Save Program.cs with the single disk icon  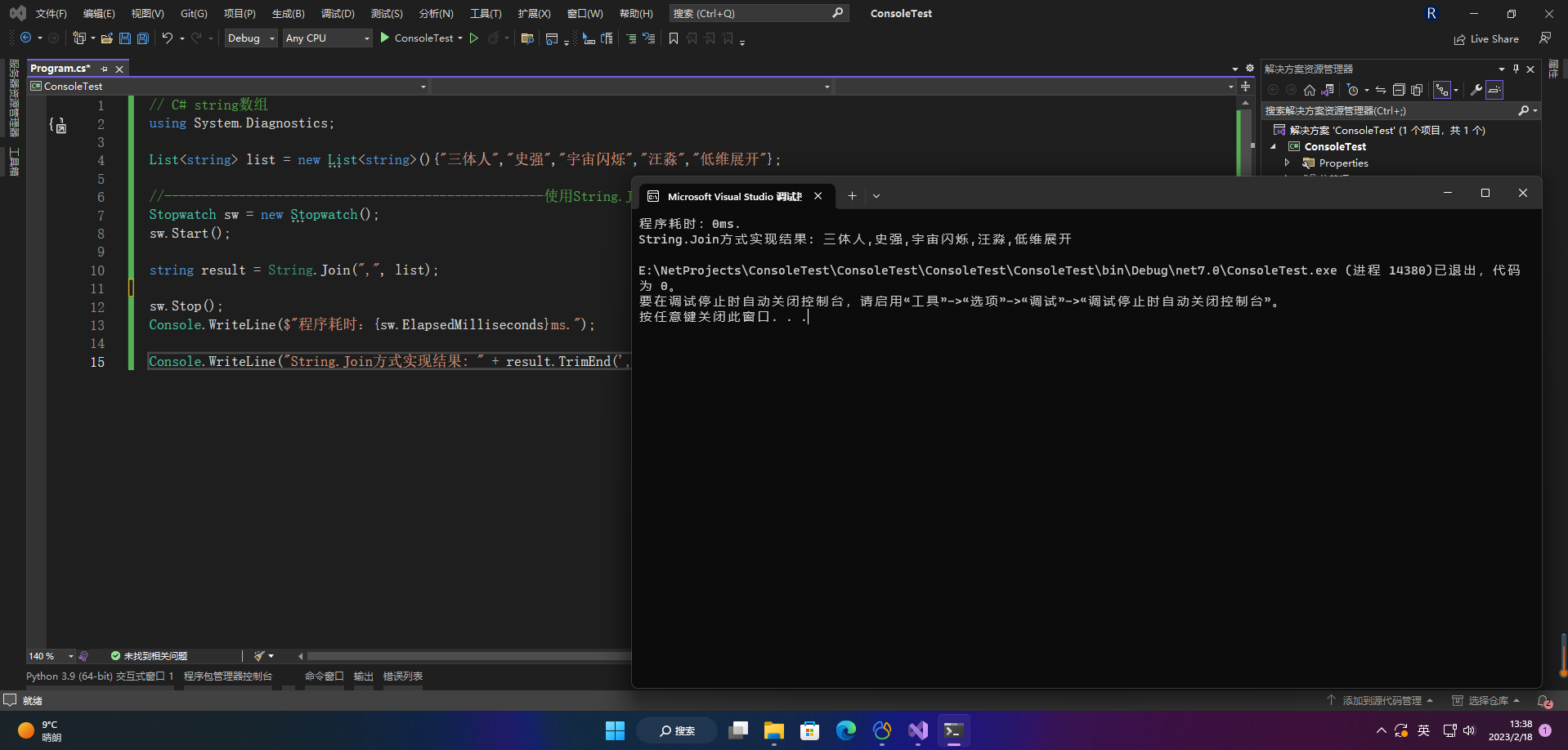pos(125,38)
